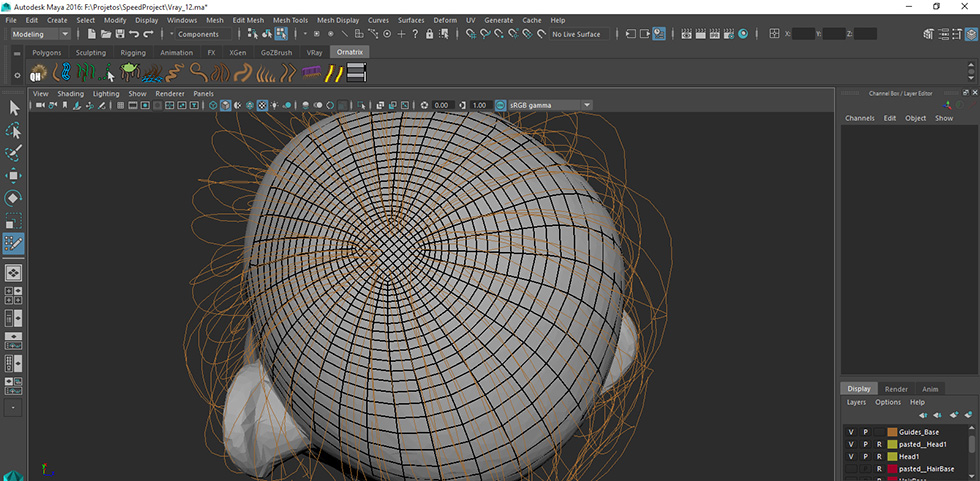Click the Open scene folder icon

(x=105, y=34)
